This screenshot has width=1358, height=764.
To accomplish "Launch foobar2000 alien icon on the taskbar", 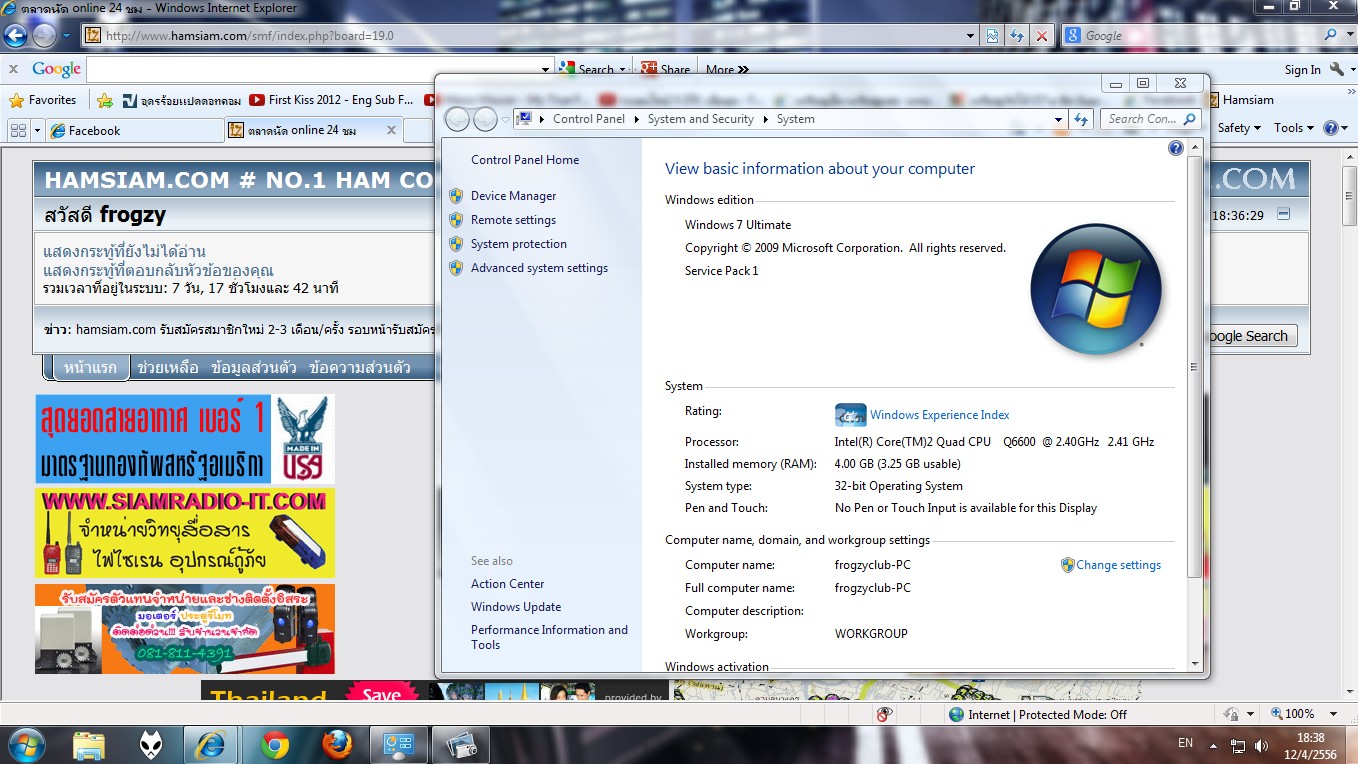I will click(151, 745).
